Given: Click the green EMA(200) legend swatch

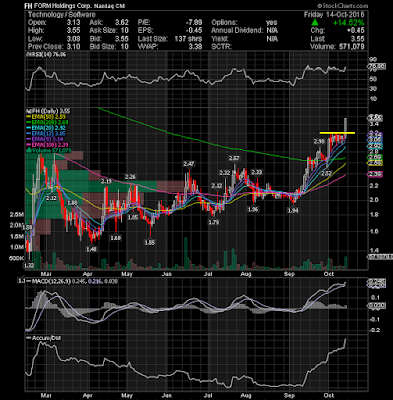Looking at the screenshot, I should [29, 122].
